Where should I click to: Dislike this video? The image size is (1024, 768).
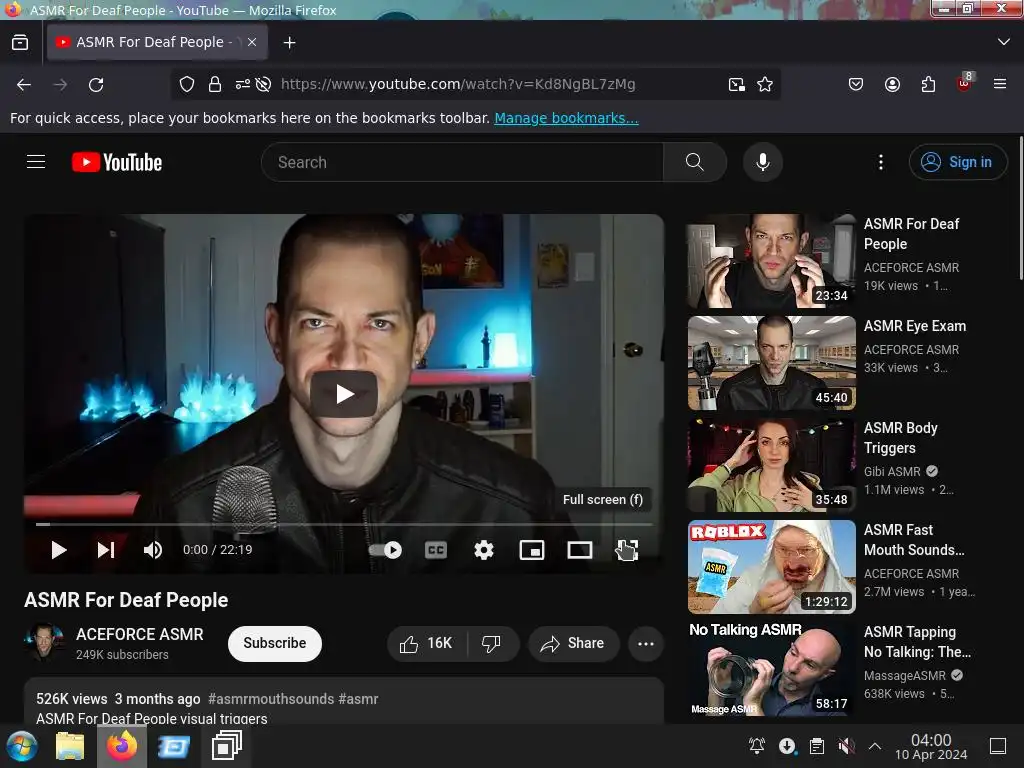pos(492,643)
